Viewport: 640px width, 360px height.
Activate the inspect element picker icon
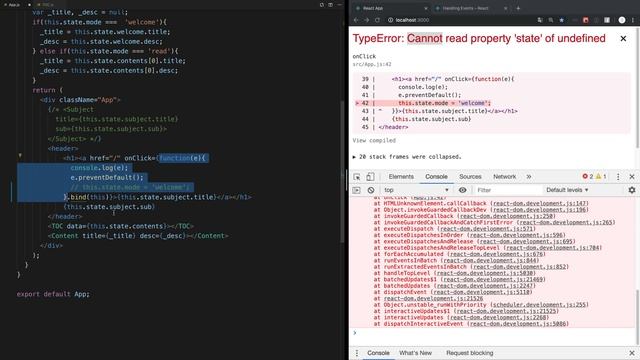click(x=357, y=177)
